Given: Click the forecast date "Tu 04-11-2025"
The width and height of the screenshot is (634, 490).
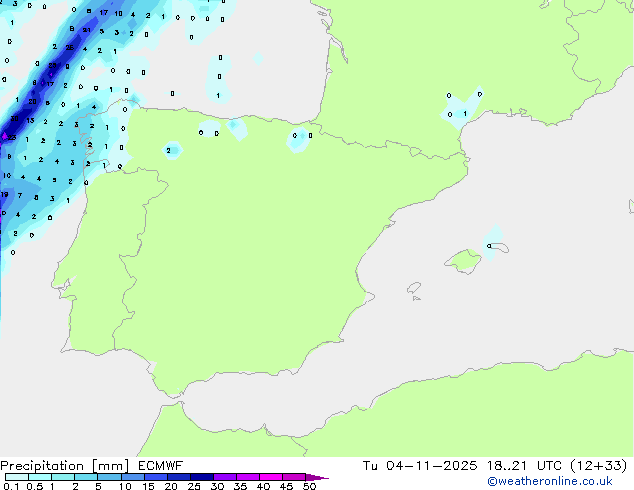Looking at the screenshot, I should tap(419, 466).
